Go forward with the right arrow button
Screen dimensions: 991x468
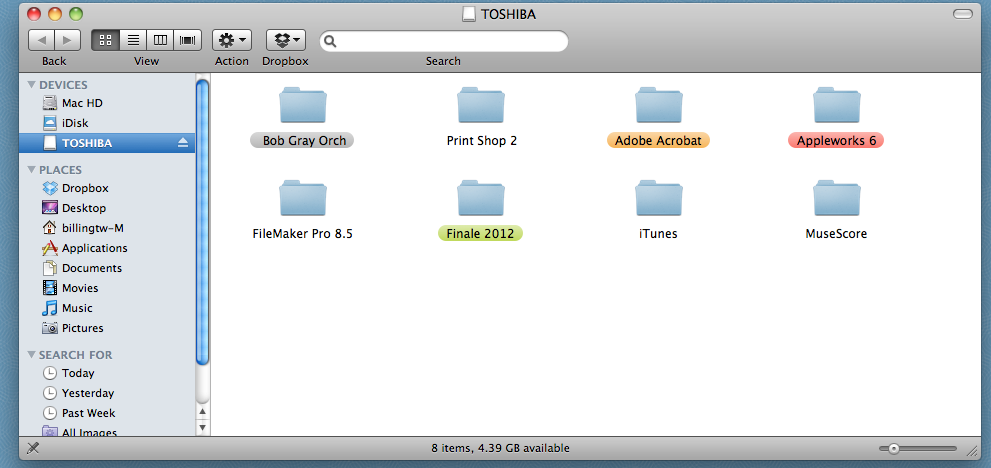(68, 40)
